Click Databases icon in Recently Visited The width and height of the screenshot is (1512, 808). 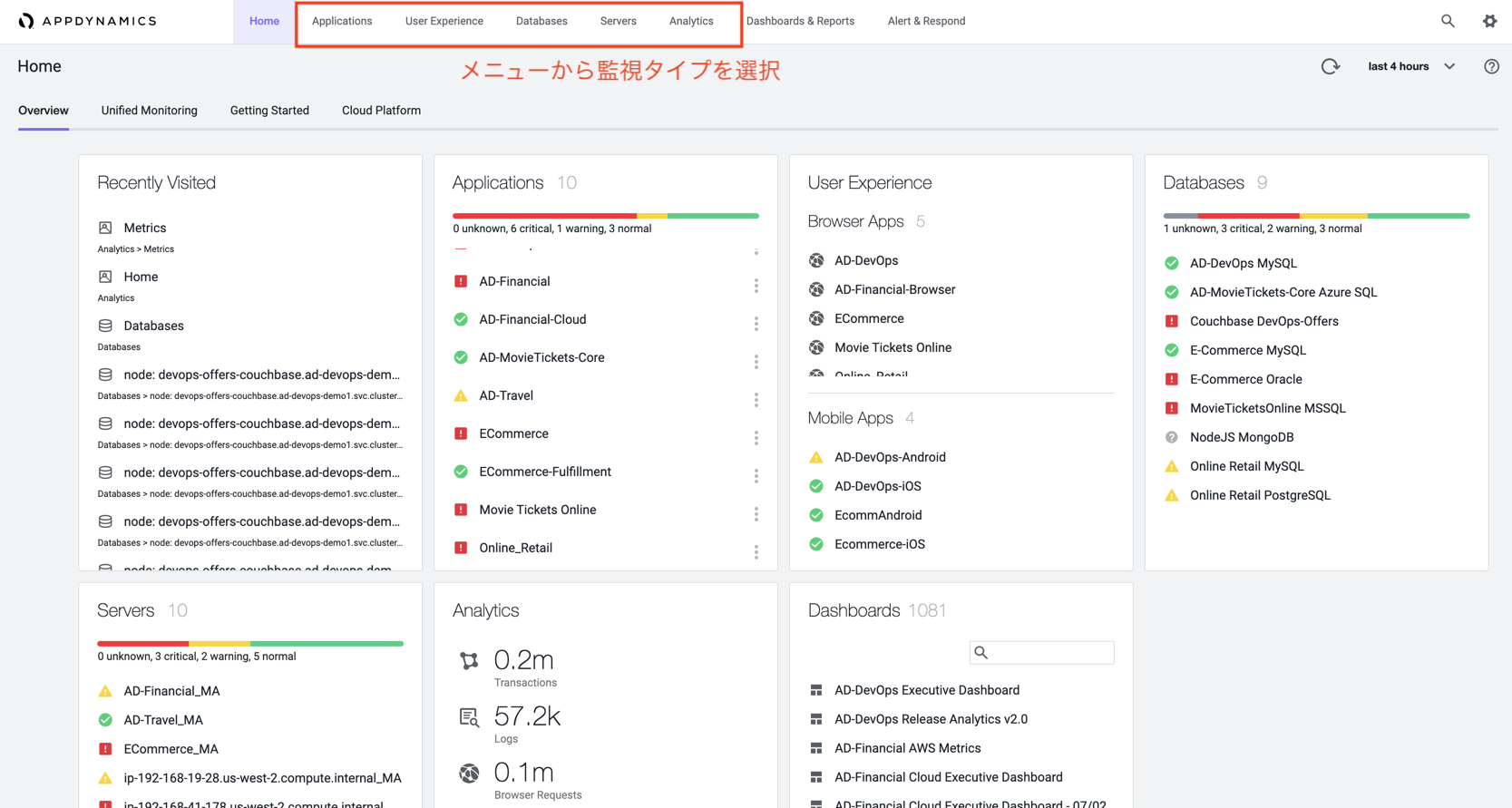105,326
